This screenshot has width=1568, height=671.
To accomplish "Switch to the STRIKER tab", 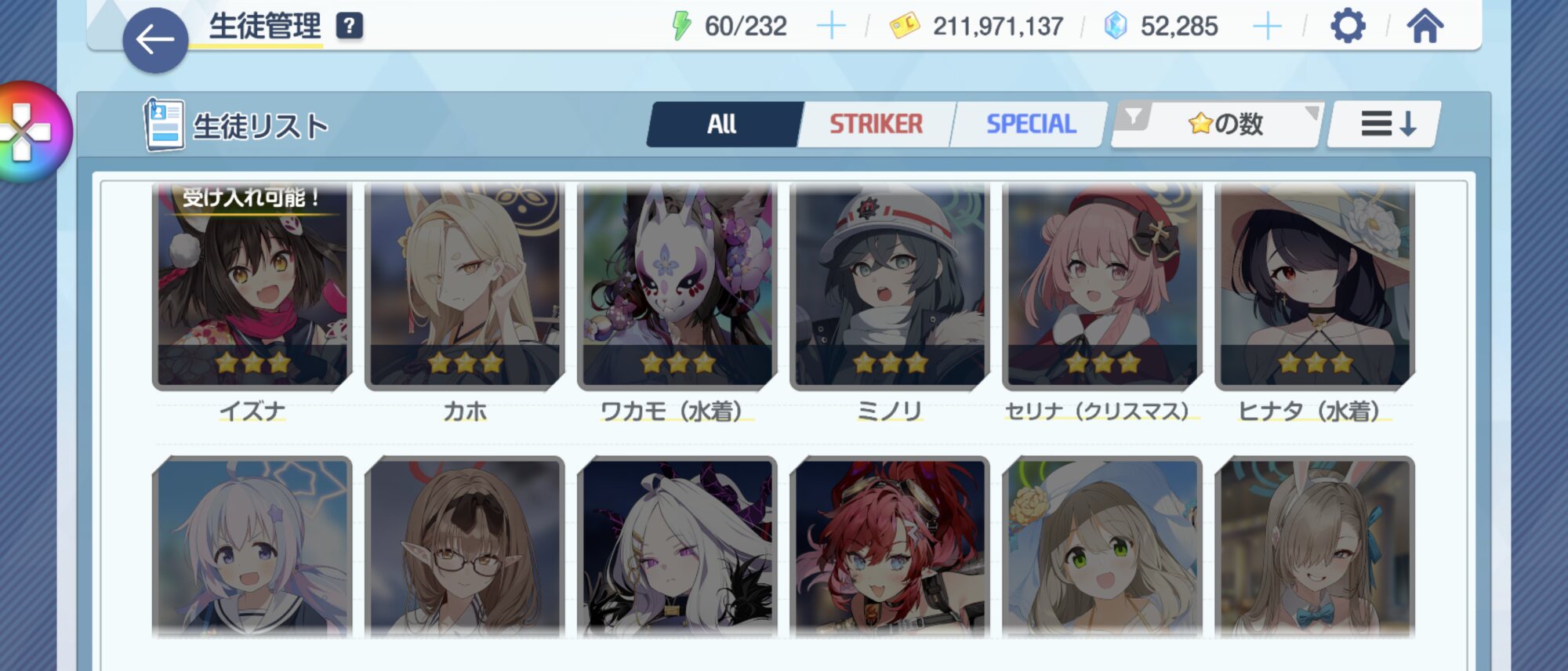I will [x=876, y=124].
